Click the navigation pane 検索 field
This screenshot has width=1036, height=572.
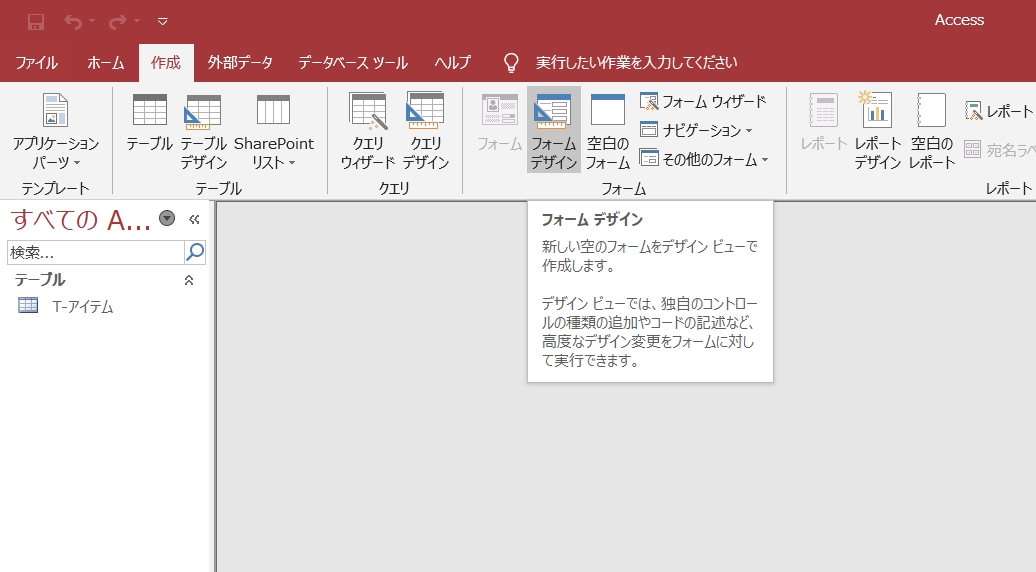tap(96, 252)
